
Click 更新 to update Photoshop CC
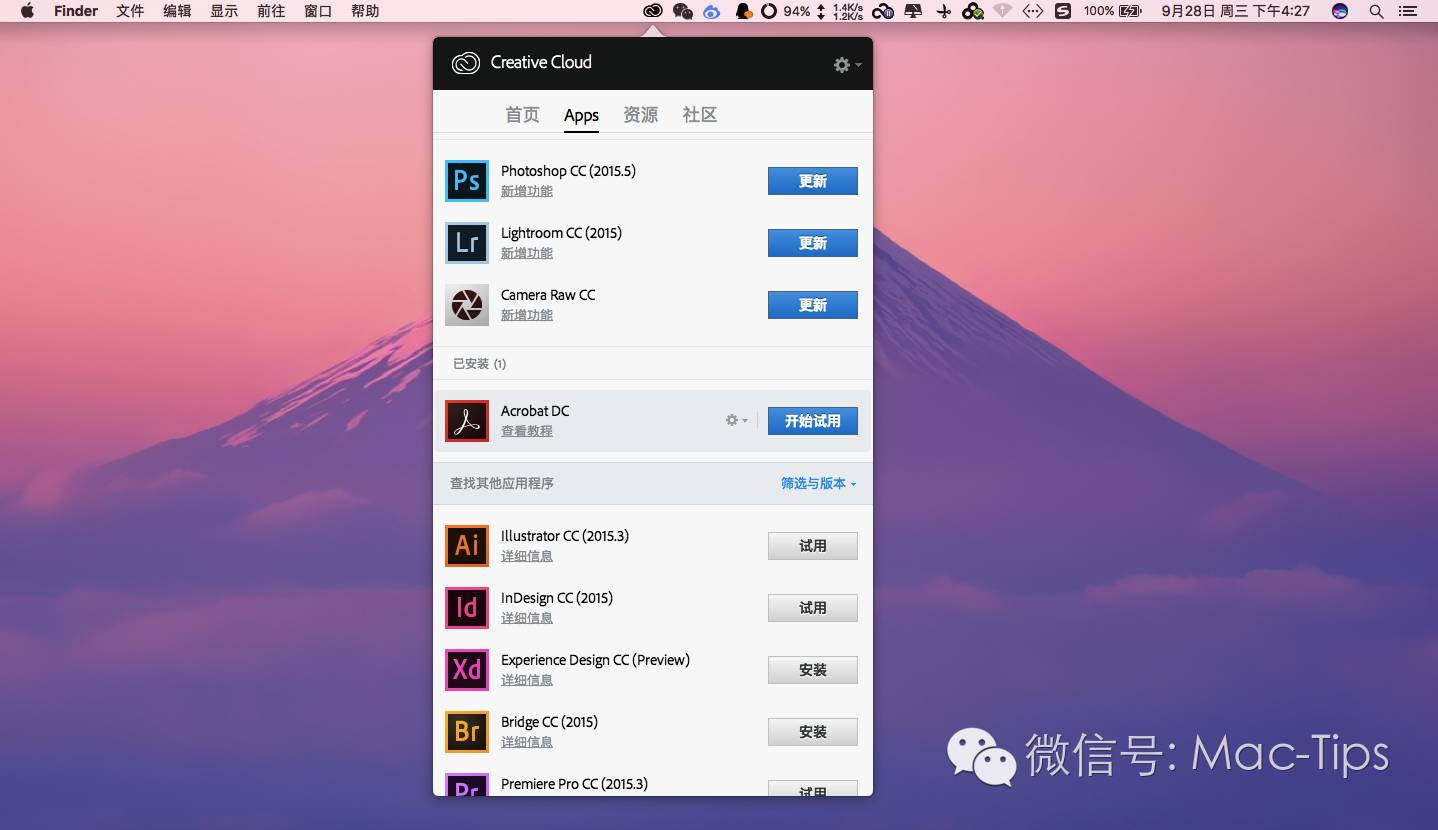coord(812,181)
